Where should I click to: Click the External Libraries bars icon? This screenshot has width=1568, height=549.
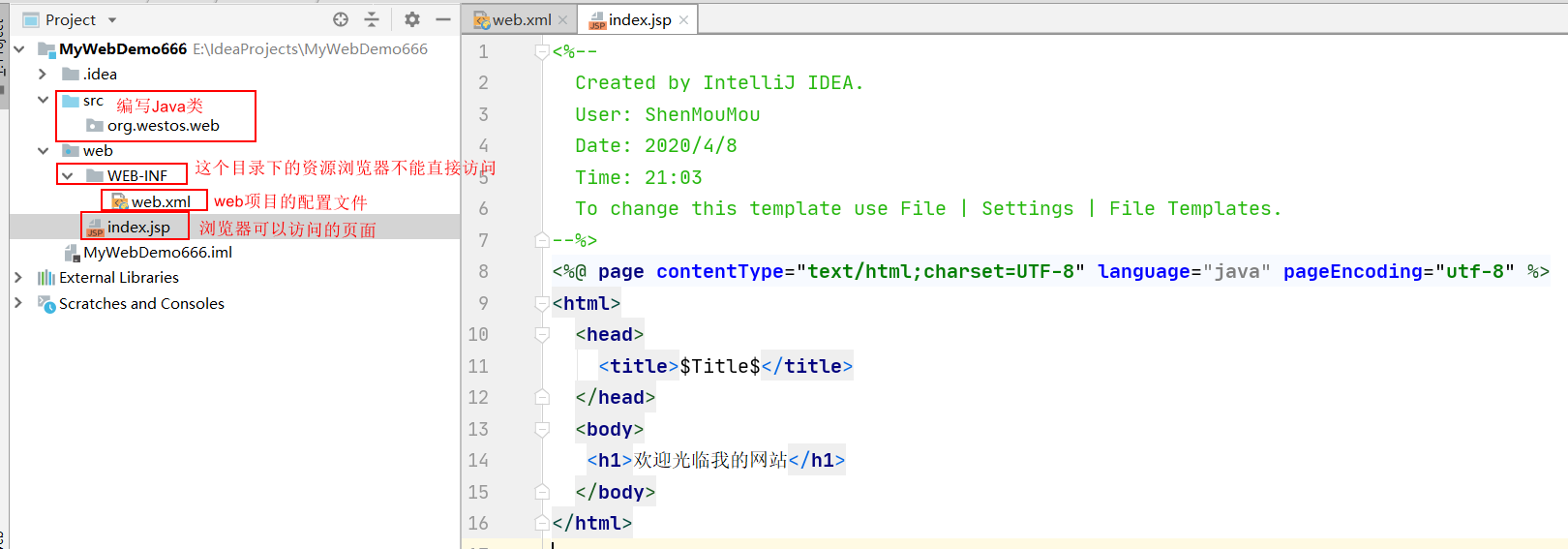click(x=46, y=278)
